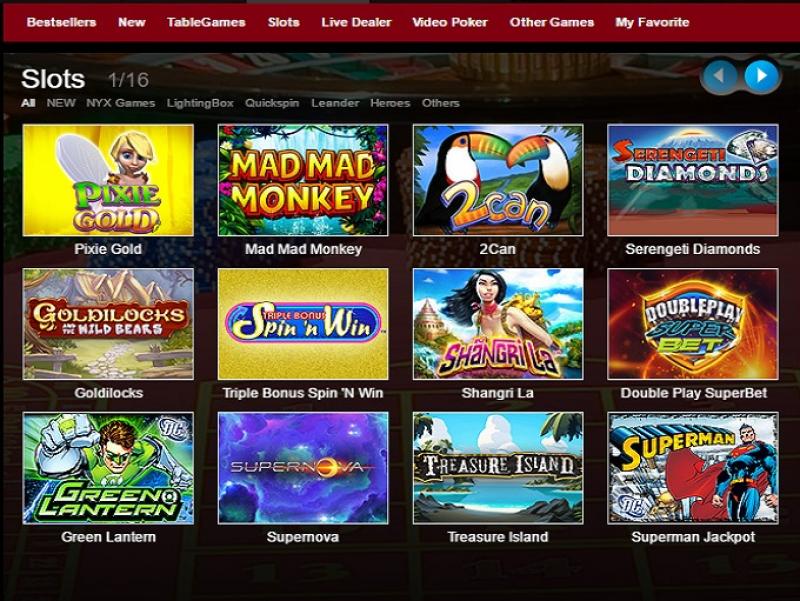Screen dimensions: 800x601
Task: Select the Serengeti Diamonds game tile
Action: tap(693, 180)
